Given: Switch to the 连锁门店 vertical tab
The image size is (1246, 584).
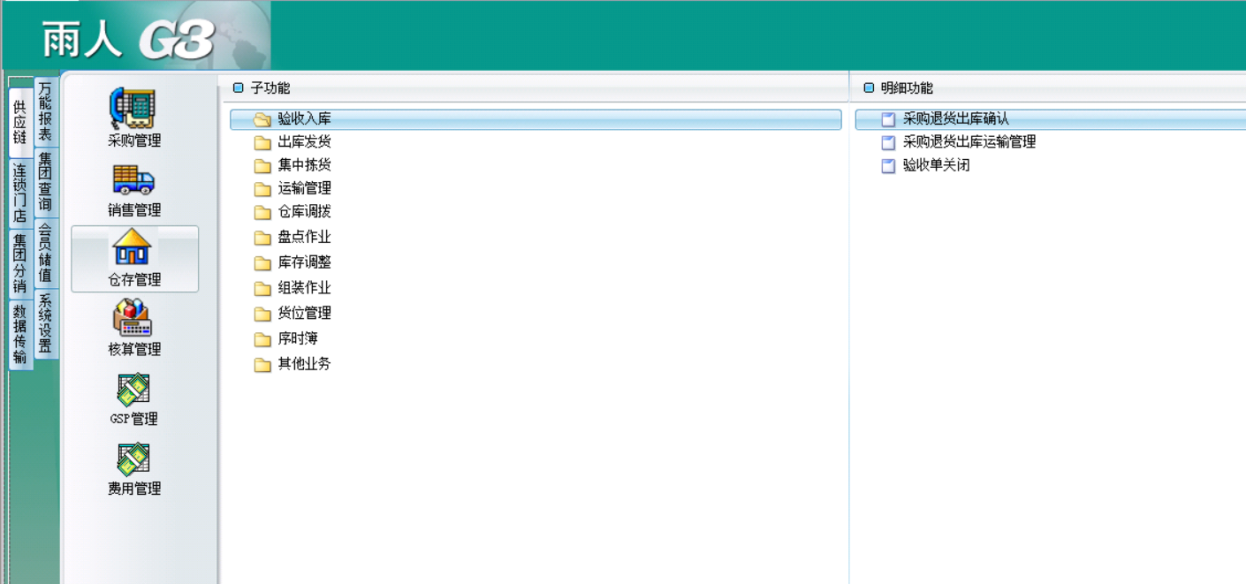Looking at the screenshot, I should [x=19, y=192].
